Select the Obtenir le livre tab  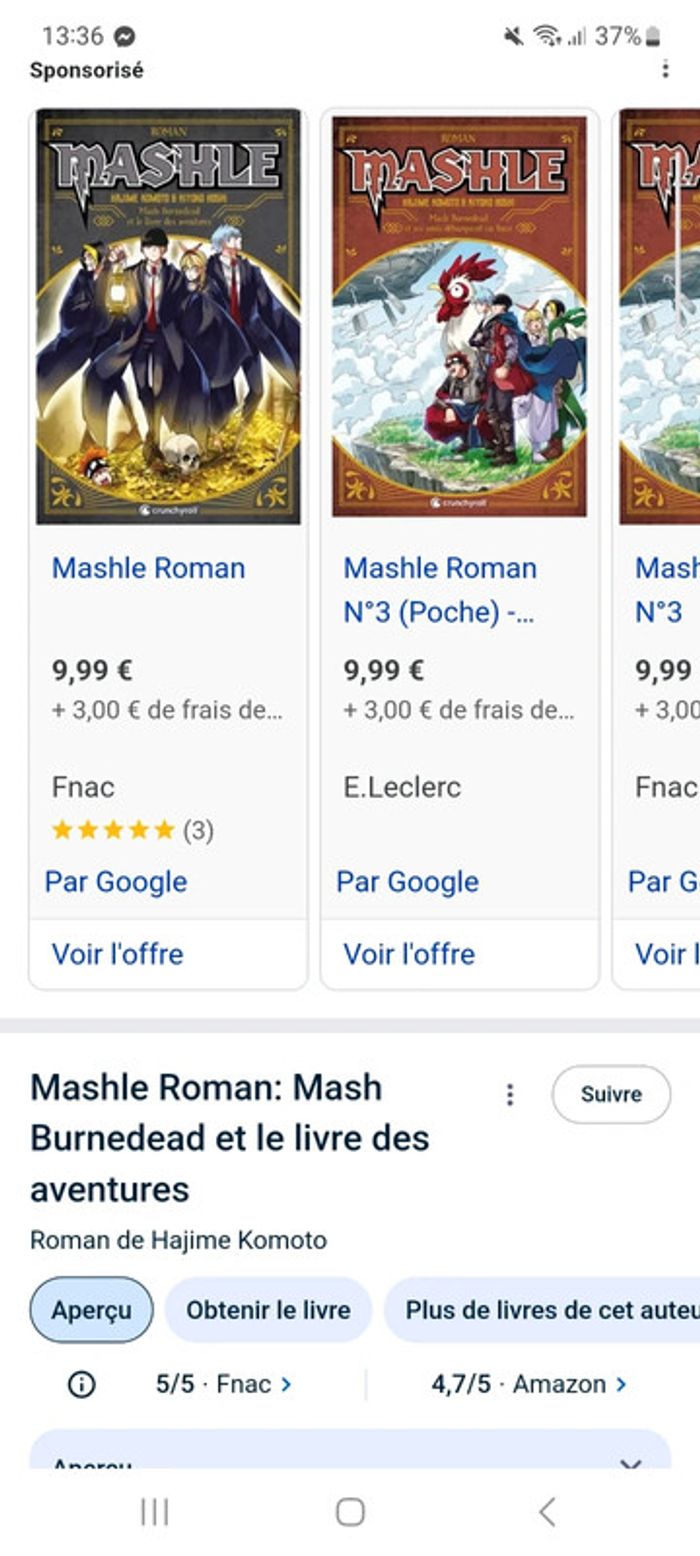[x=267, y=1308]
